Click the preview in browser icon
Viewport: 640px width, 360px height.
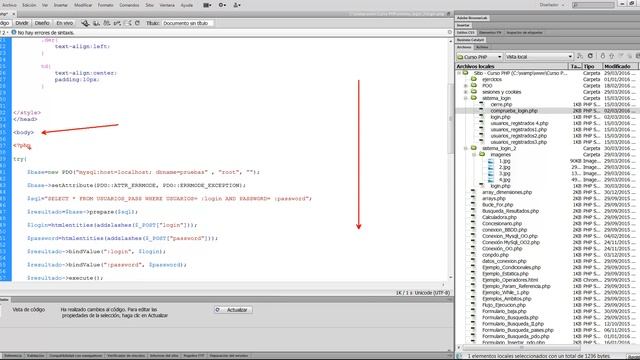click(x=96, y=23)
